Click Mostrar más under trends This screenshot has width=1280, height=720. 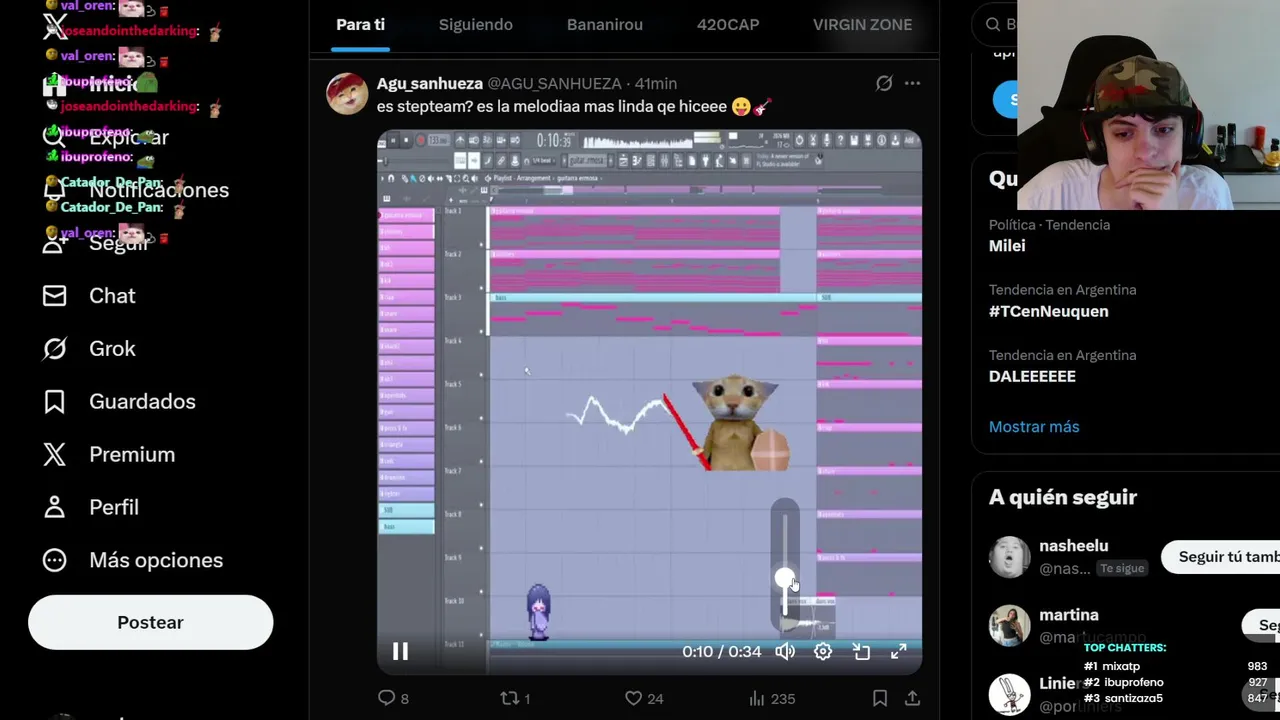point(1034,426)
